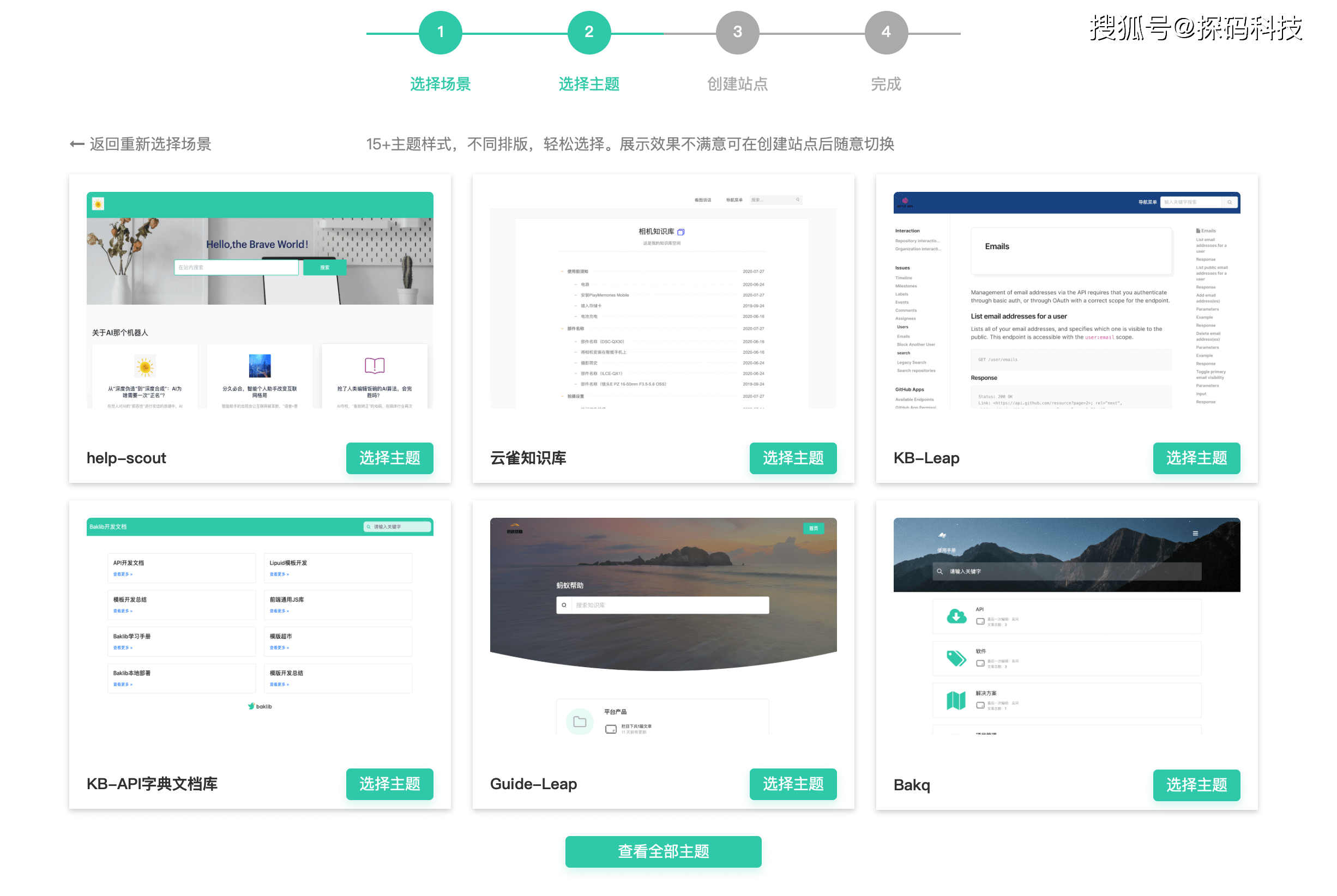Click the green 搜索 button in help-scout preview
Screen dimensions: 1337x896
(324, 268)
